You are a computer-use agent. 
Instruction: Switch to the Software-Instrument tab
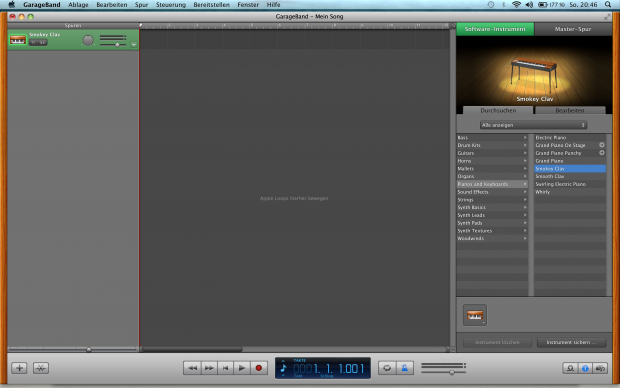pos(495,29)
